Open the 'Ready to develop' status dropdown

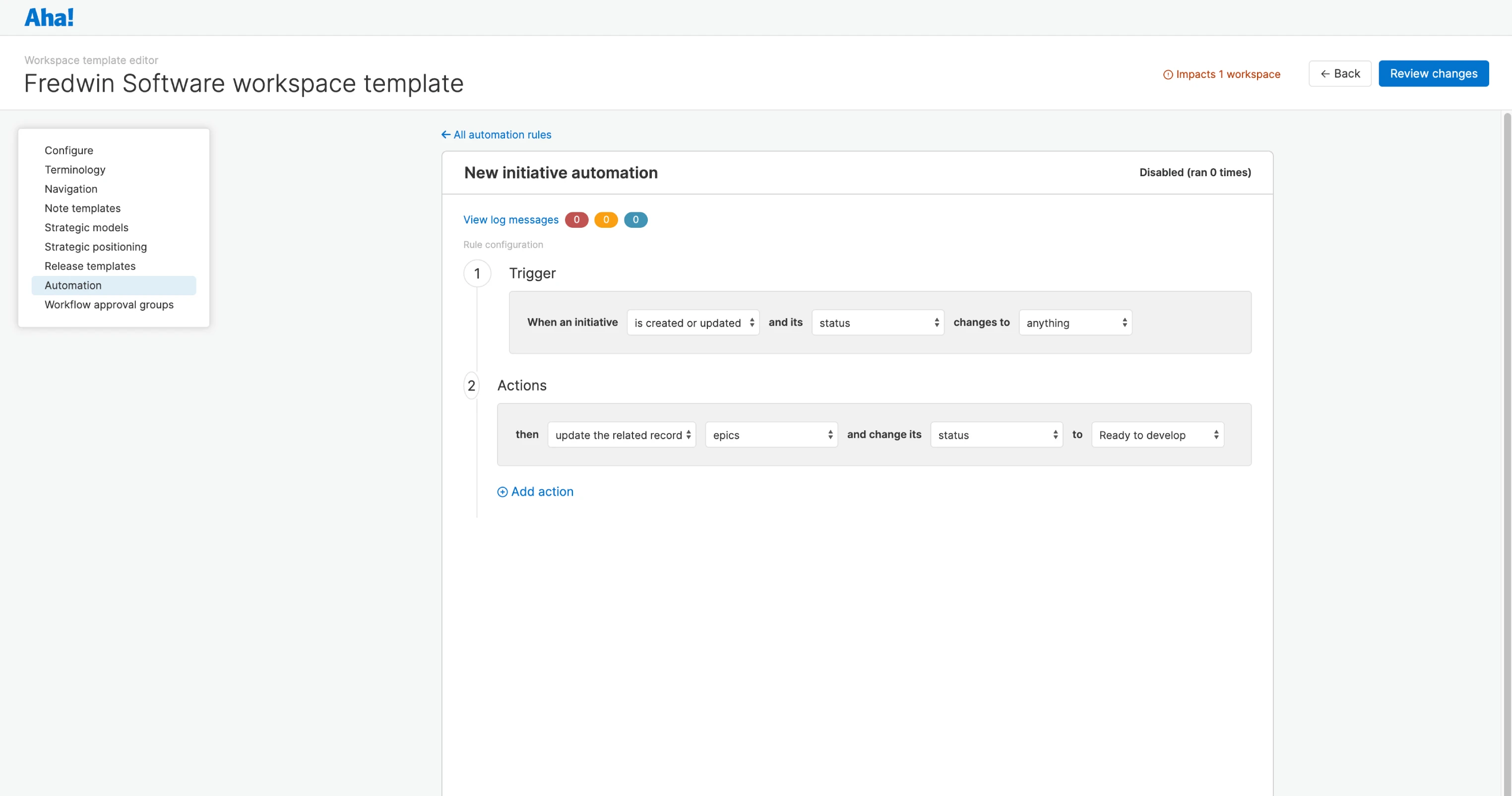click(1157, 434)
